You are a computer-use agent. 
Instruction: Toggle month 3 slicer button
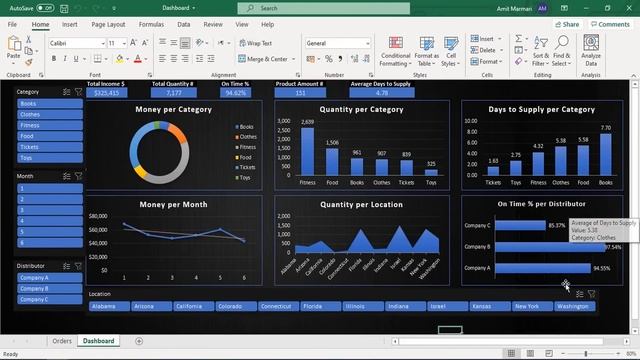click(x=50, y=210)
